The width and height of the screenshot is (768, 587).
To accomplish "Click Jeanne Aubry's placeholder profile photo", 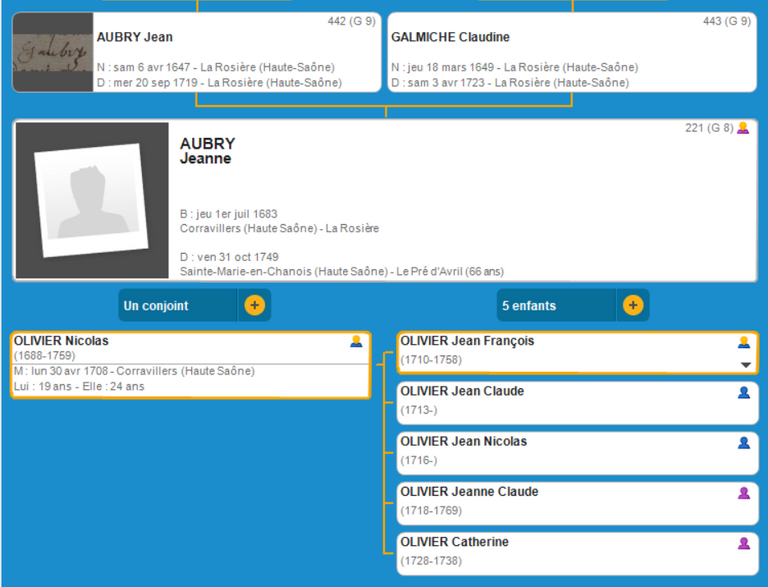I will [91, 201].
